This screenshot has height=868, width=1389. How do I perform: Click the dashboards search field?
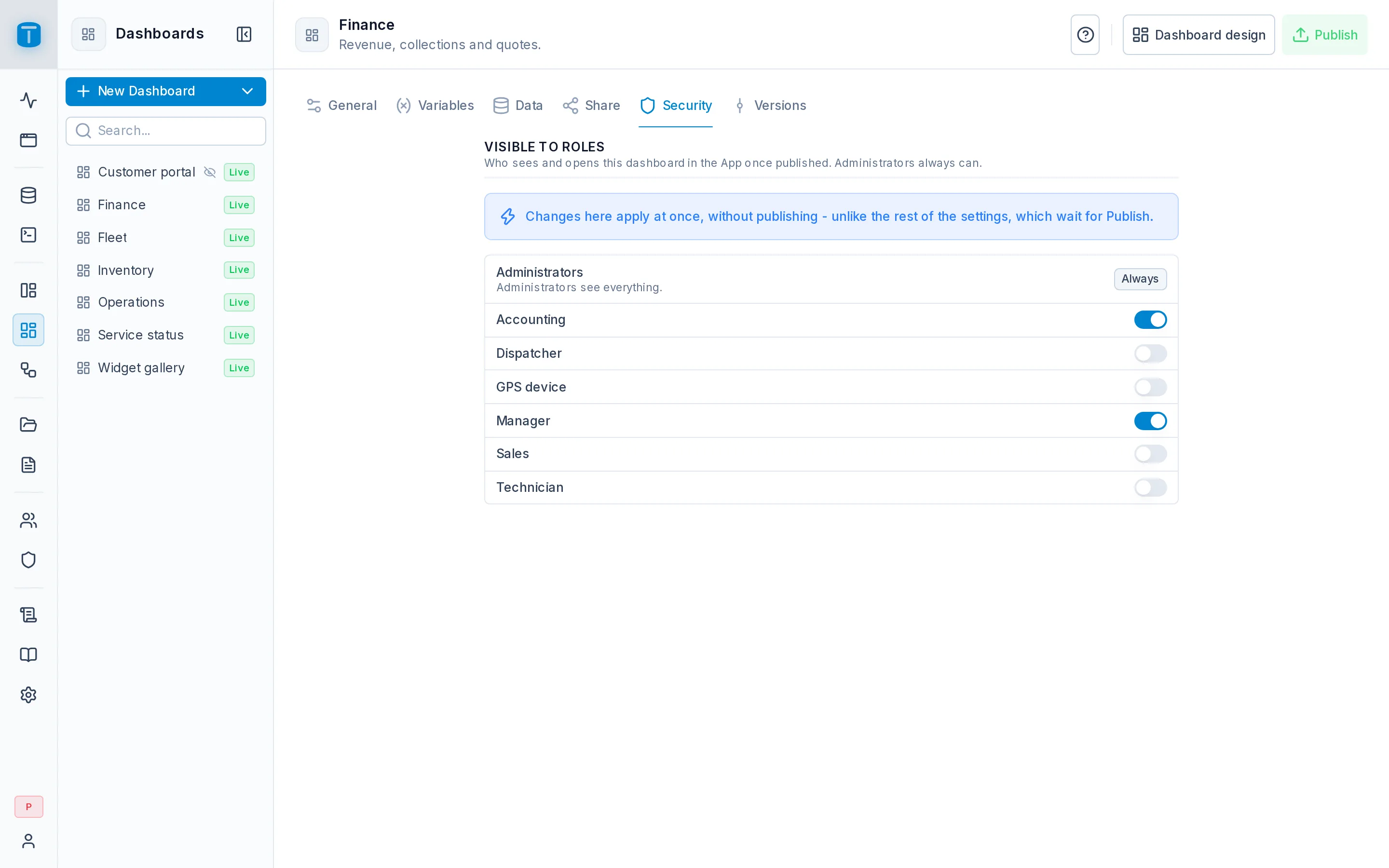point(166,131)
